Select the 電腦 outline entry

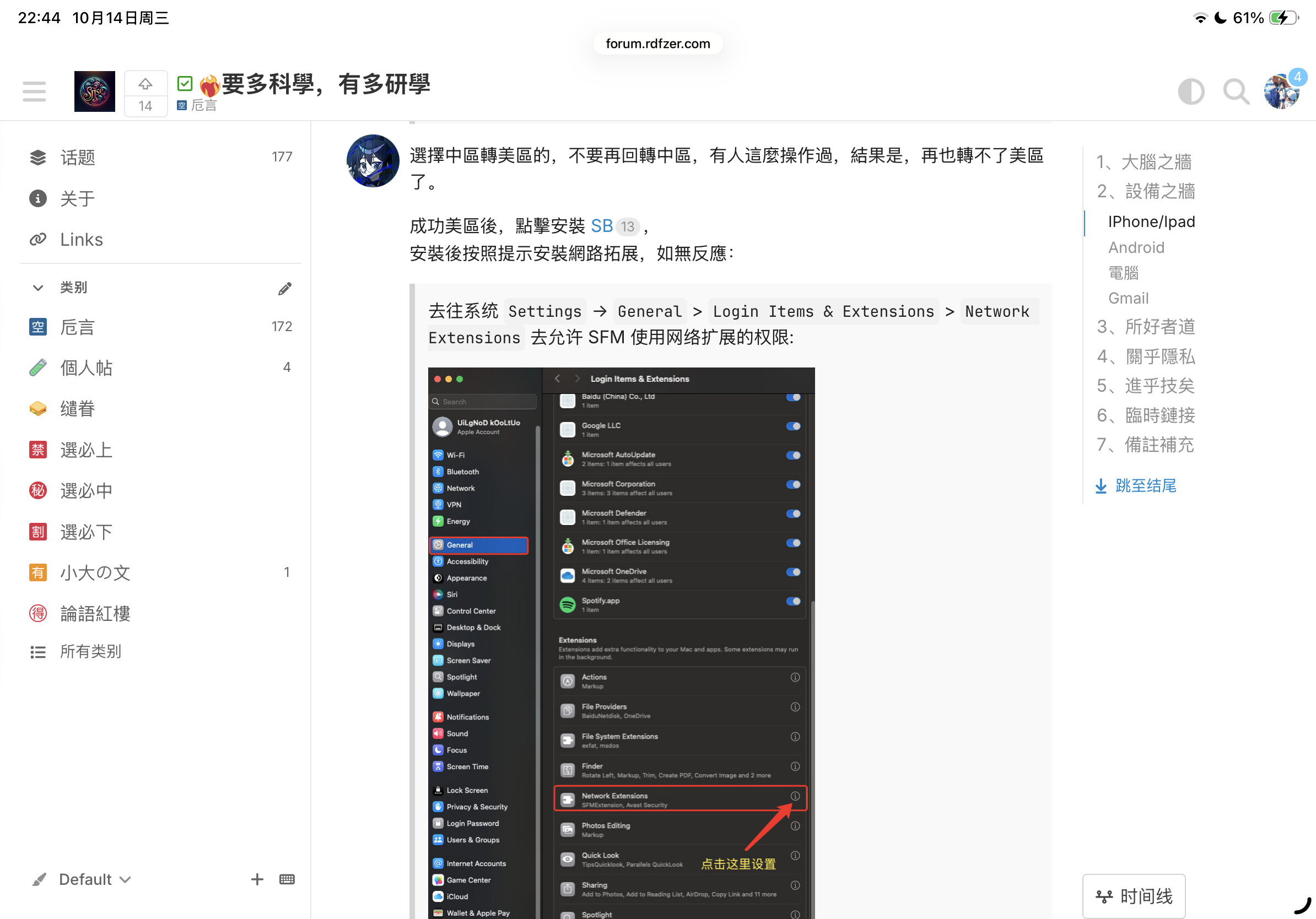[x=1124, y=273]
